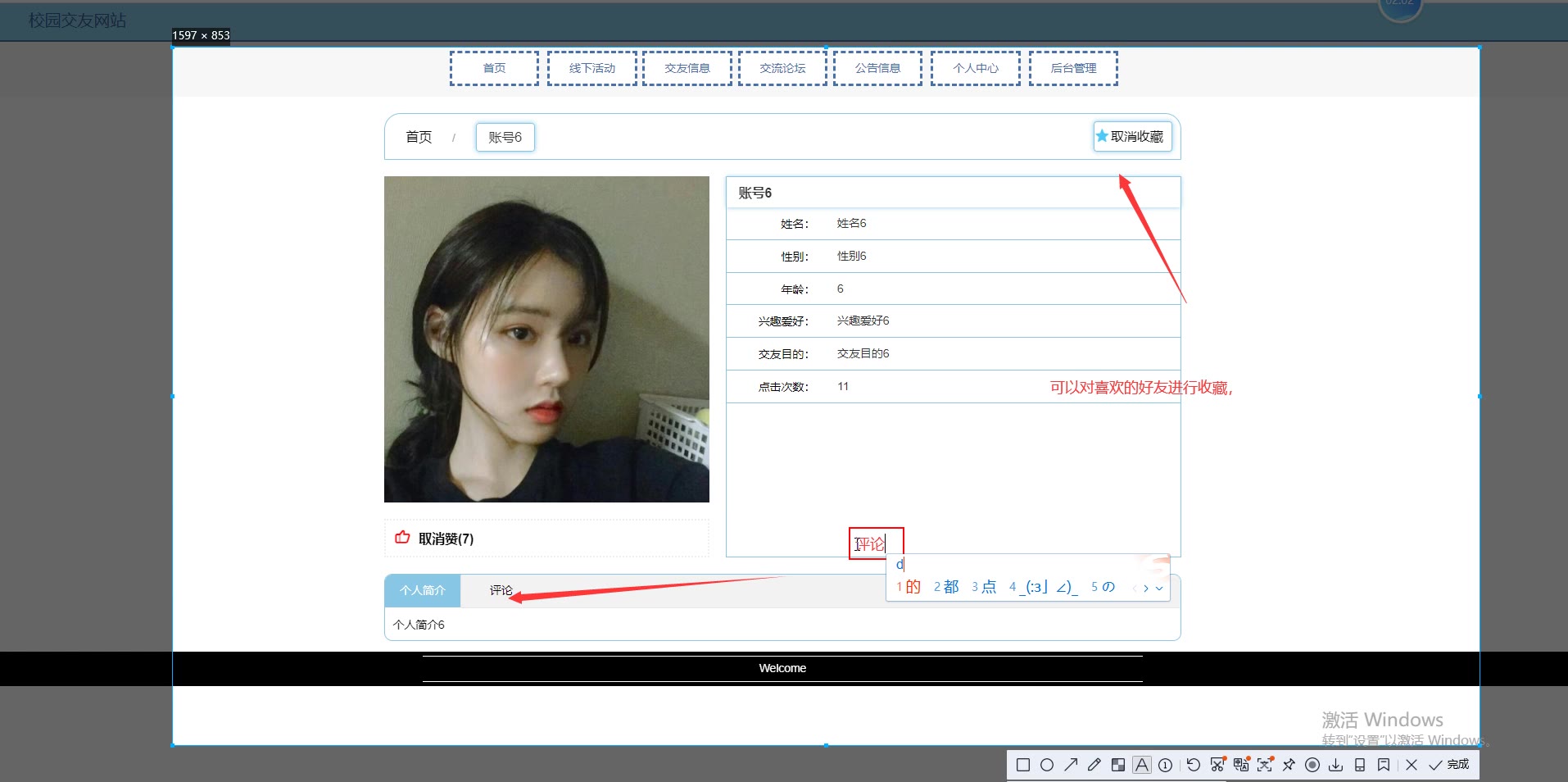This screenshot has height=782, width=1568.
Task: Open screenshot translate tool
Action: pyautogui.click(x=1241, y=765)
